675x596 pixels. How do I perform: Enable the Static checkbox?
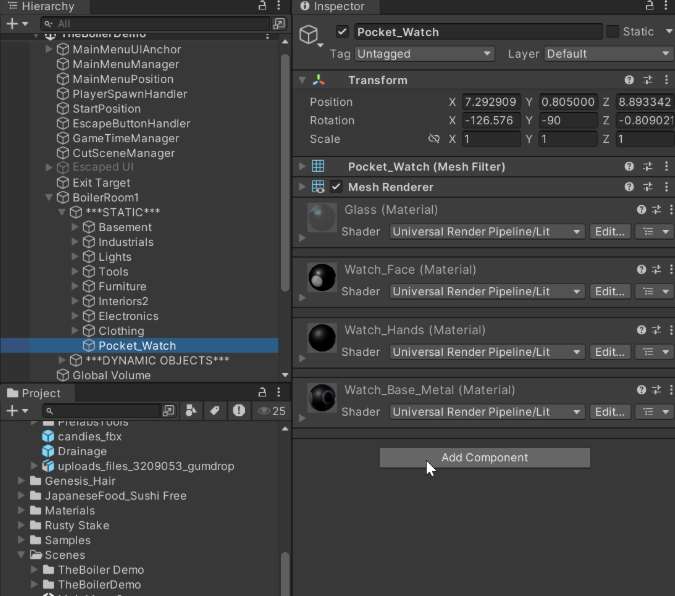pos(612,32)
